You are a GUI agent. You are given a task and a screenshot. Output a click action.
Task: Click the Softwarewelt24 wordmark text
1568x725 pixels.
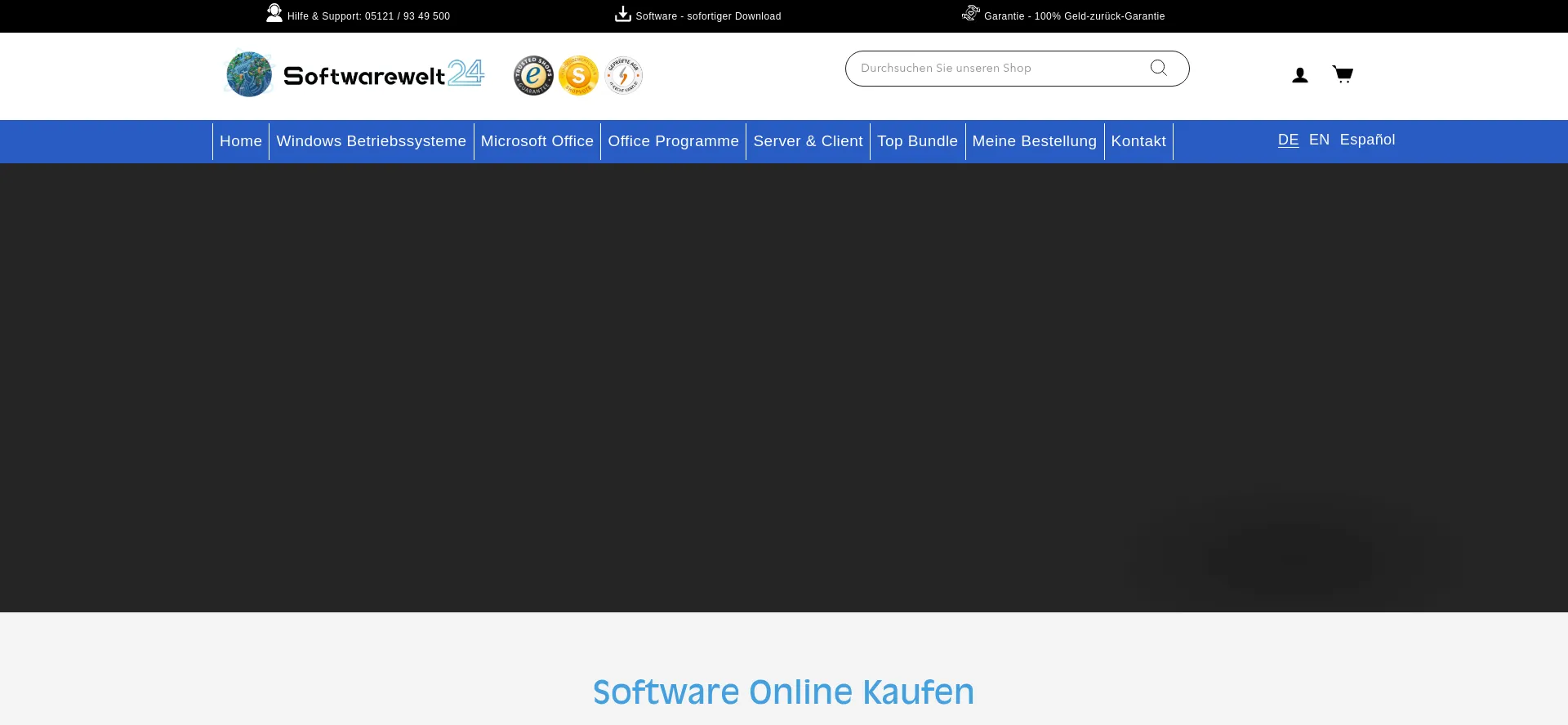pyautogui.click(x=384, y=75)
